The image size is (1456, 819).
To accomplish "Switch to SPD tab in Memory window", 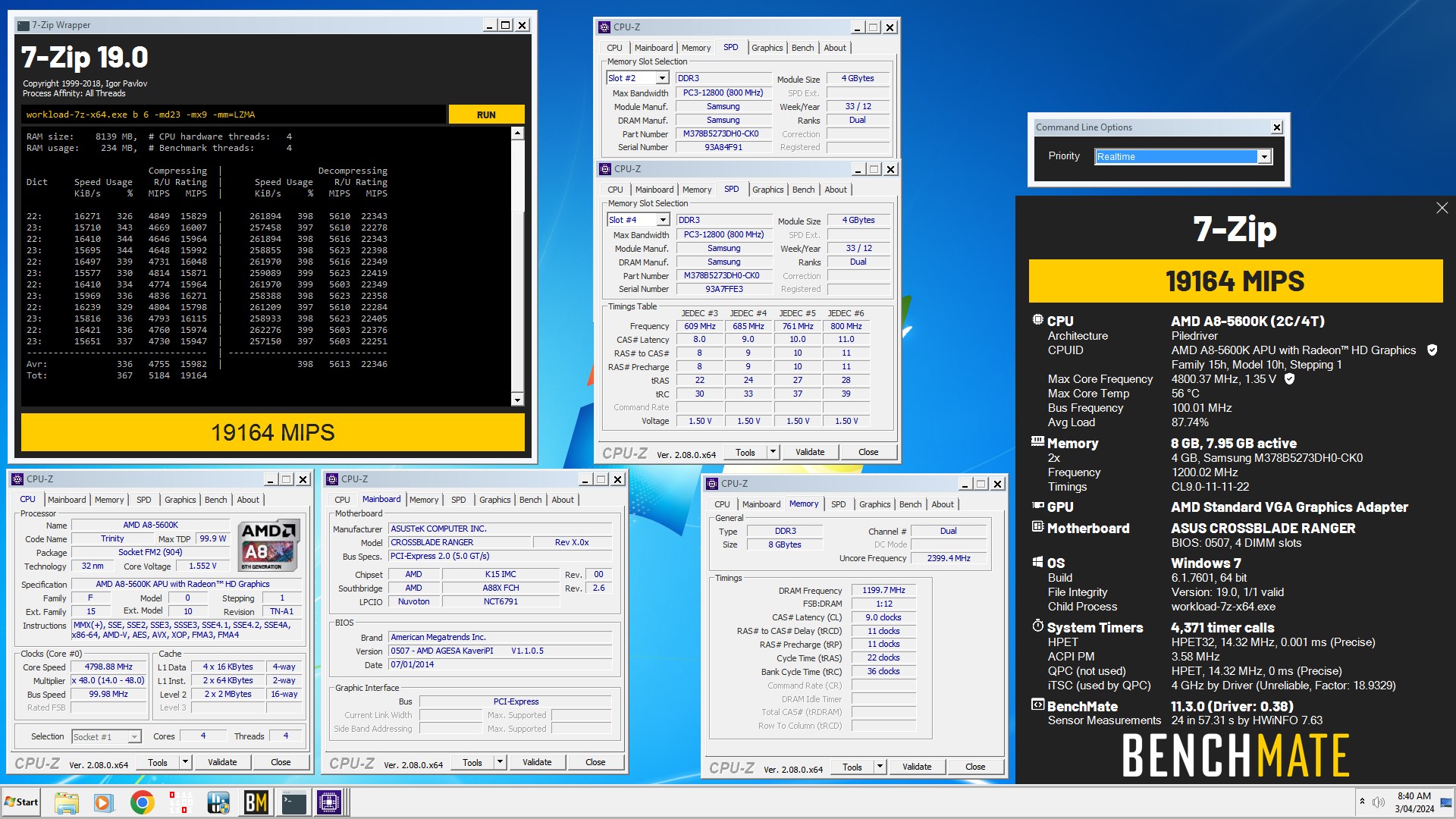I will click(x=838, y=504).
